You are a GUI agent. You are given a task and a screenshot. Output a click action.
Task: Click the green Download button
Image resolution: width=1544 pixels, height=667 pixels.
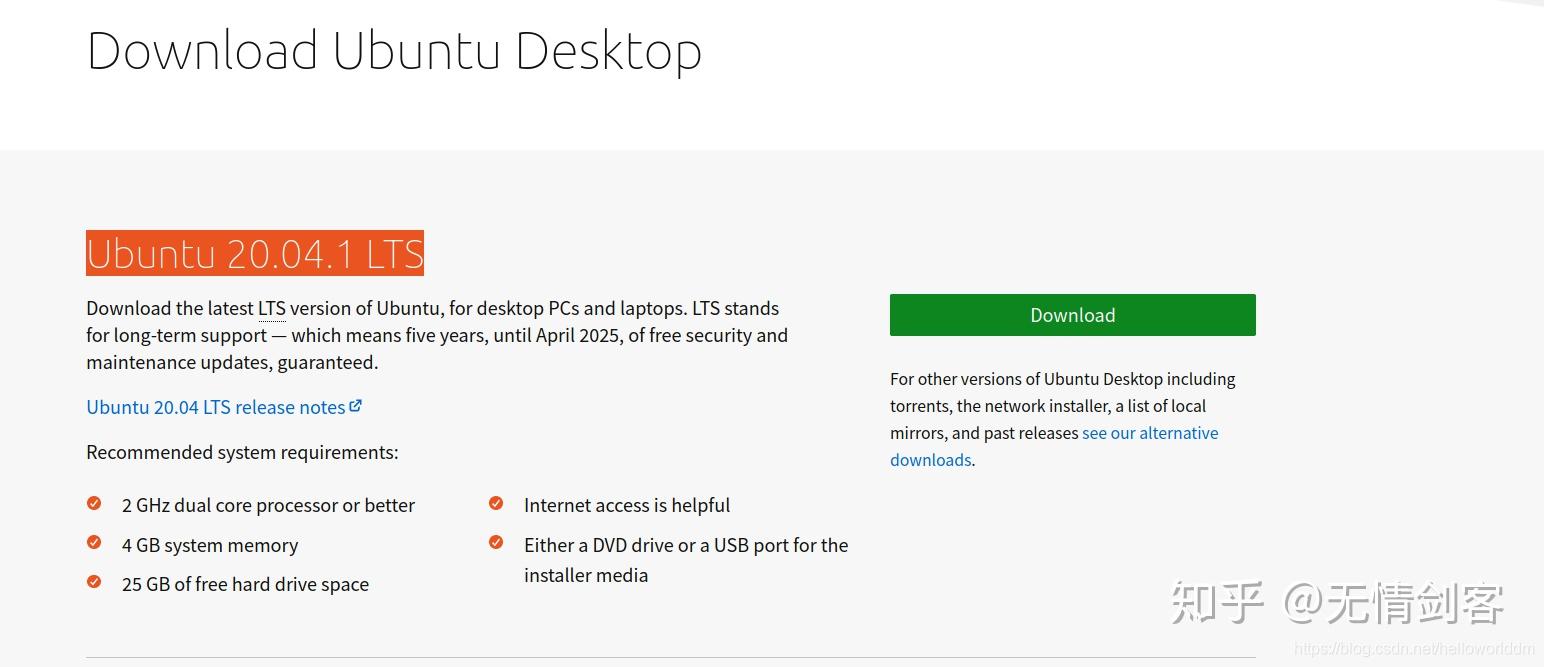point(1072,315)
